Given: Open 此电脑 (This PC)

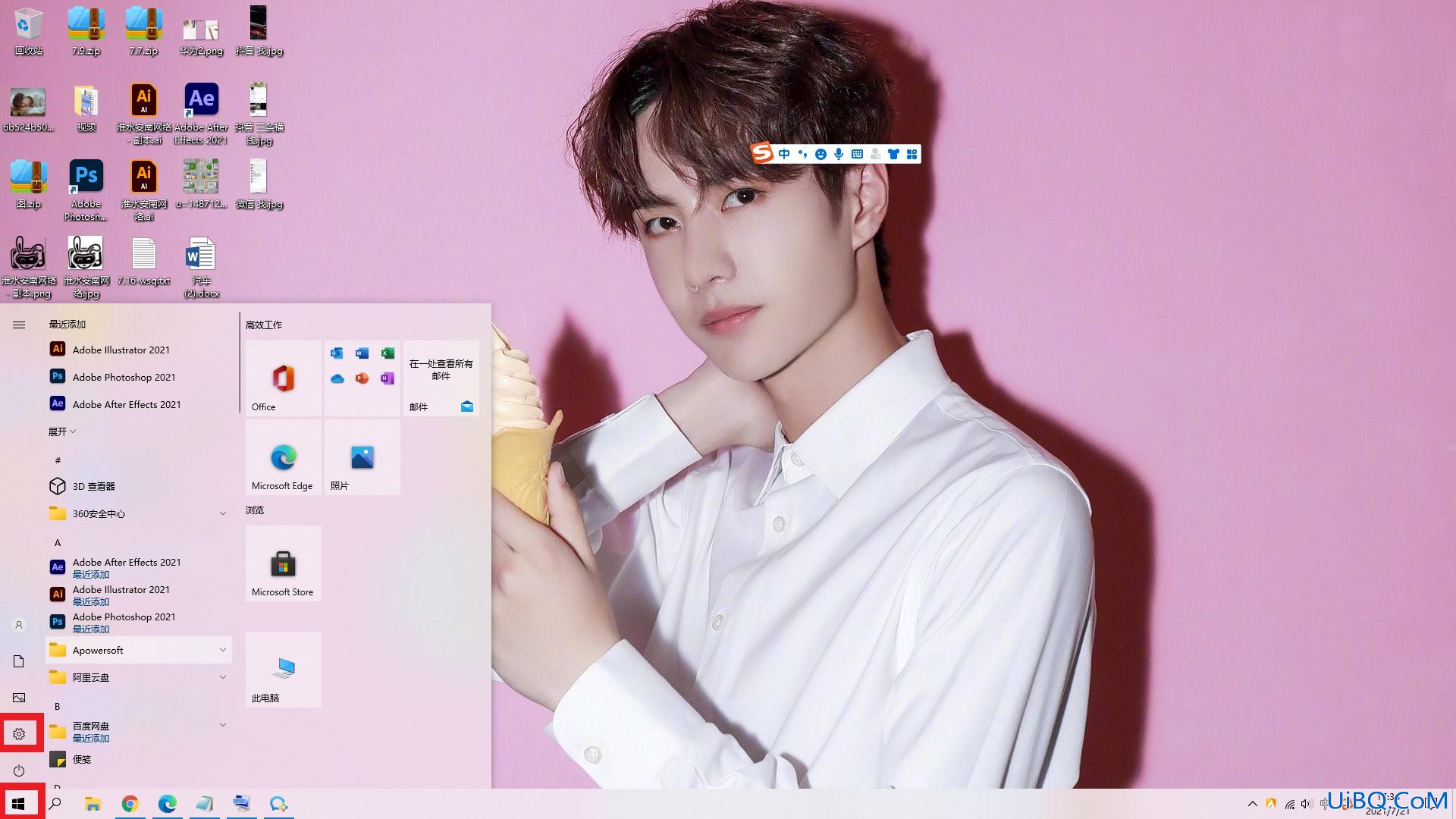Looking at the screenshot, I should pyautogui.click(x=283, y=670).
